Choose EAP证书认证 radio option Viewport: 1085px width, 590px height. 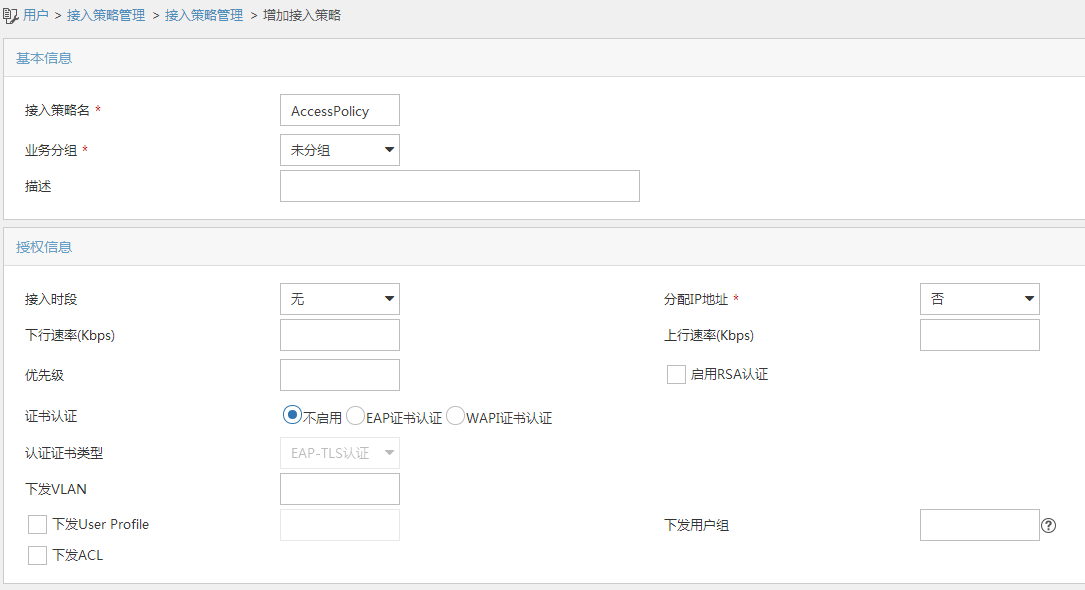click(x=355, y=416)
